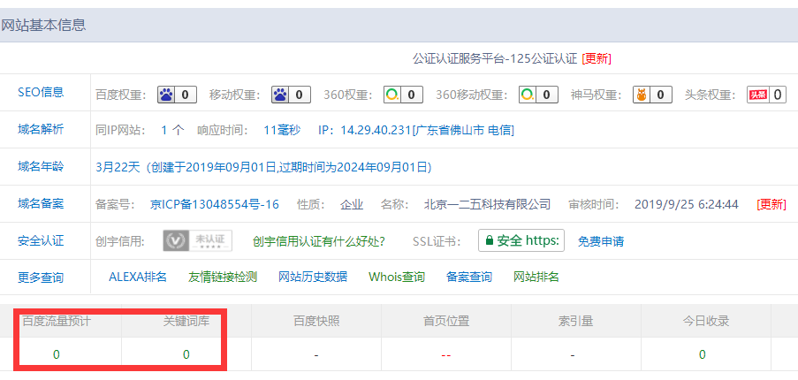Open the 域名解析 link

coord(41,129)
